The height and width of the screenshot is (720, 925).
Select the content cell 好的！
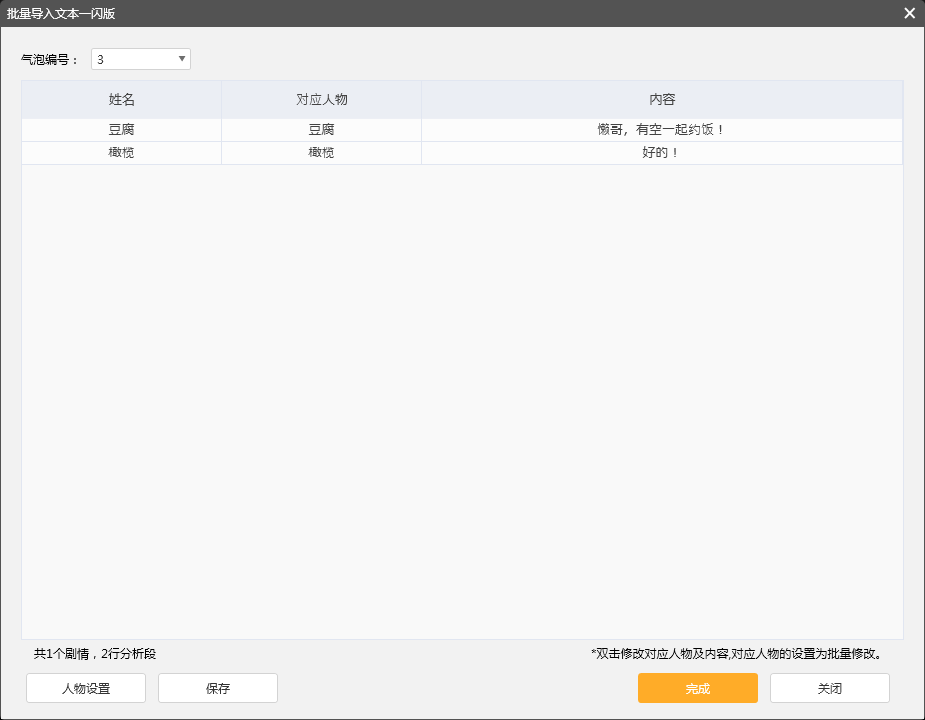(x=661, y=153)
